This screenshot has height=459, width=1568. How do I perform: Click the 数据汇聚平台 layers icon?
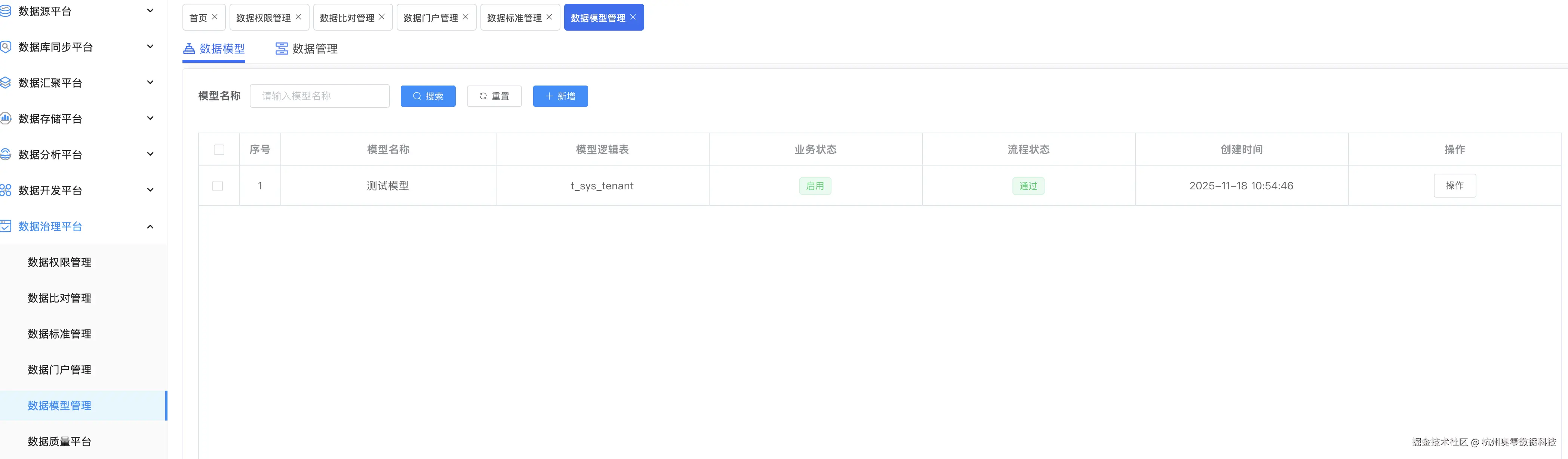pos(6,83)
